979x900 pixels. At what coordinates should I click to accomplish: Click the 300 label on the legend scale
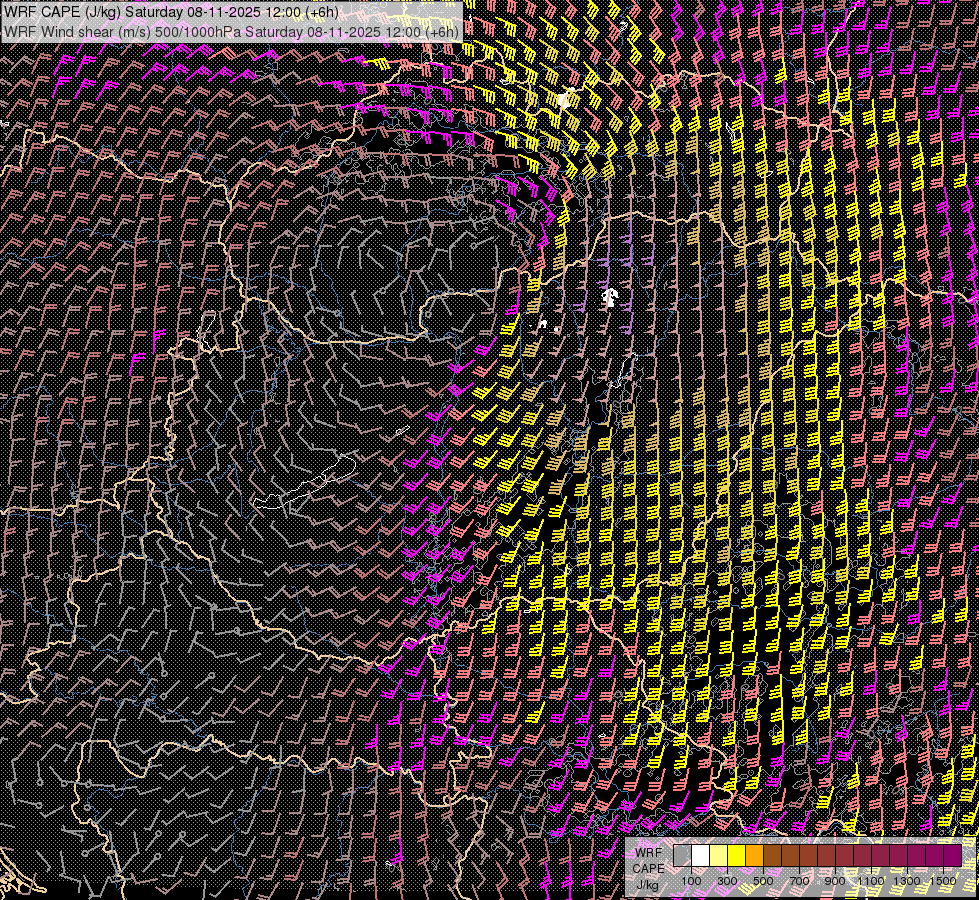click(727, 880)
